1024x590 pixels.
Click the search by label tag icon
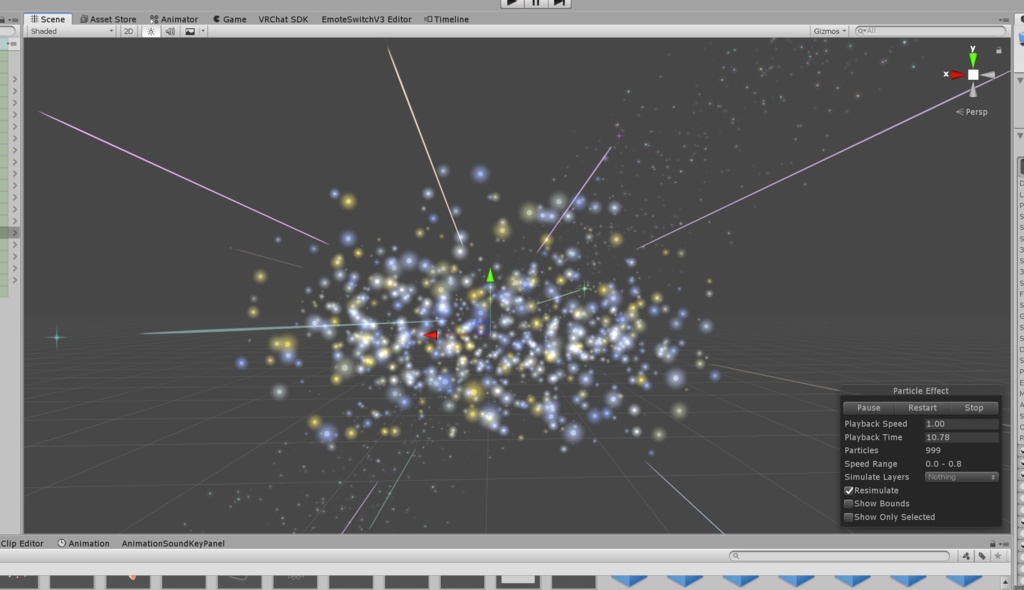click(982, 556)
